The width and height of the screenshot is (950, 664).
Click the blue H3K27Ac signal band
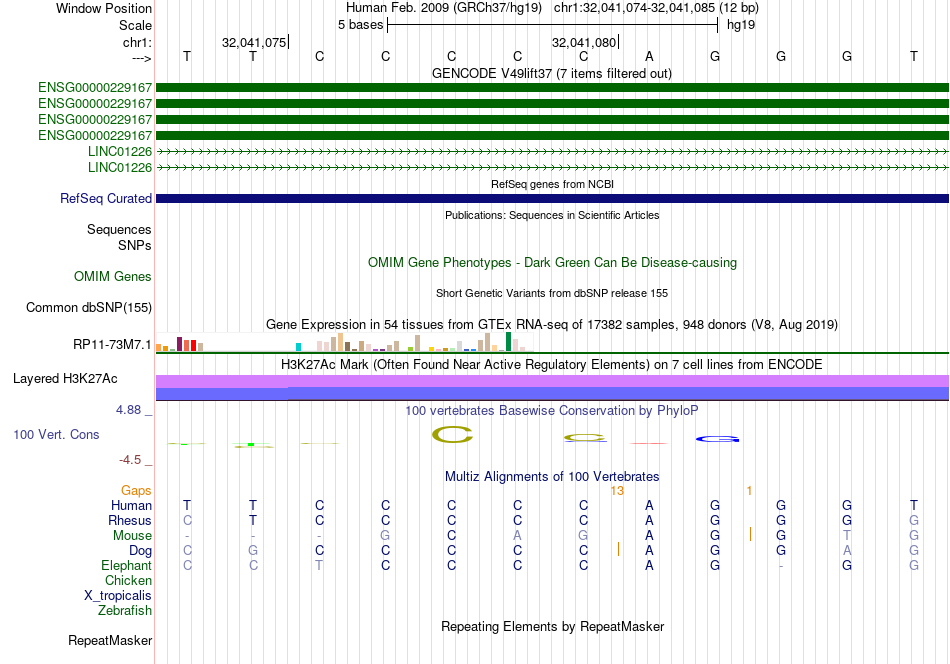[x=552, y=394]
